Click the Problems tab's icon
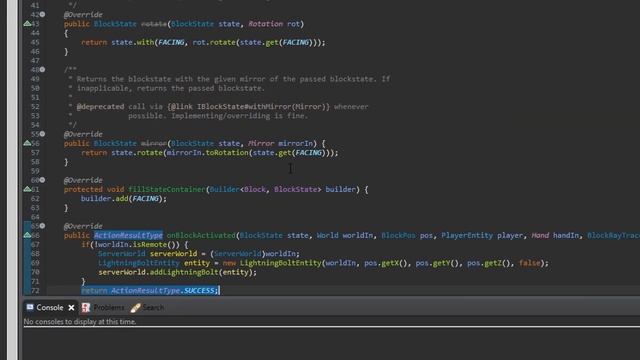This screenshot has width=640, height=360. pyautogui.click(x=86, y=307)
